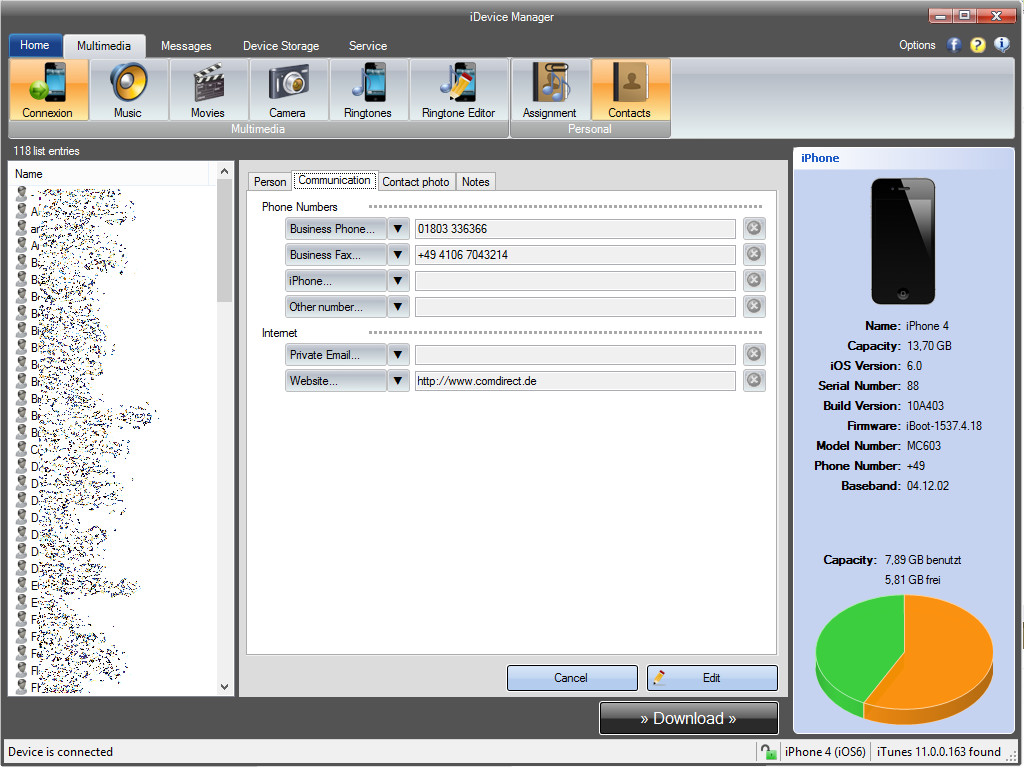Image resolution: width=1024 pixels, height=768 pixels.
Task: Clear the iPhone number entry
Action: (x=754, y=280)
